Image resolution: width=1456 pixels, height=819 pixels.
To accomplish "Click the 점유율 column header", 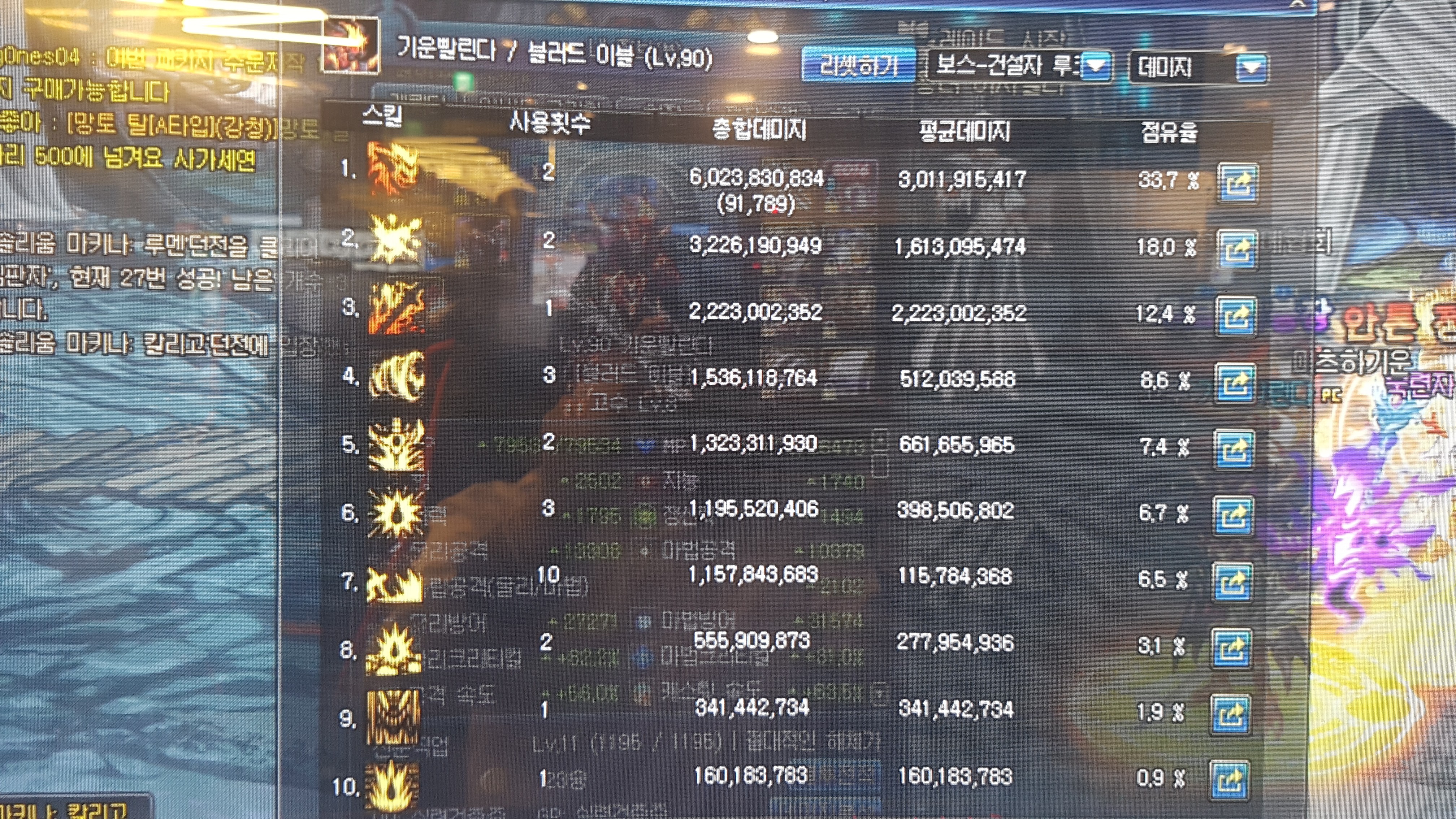I will 1169,133.
